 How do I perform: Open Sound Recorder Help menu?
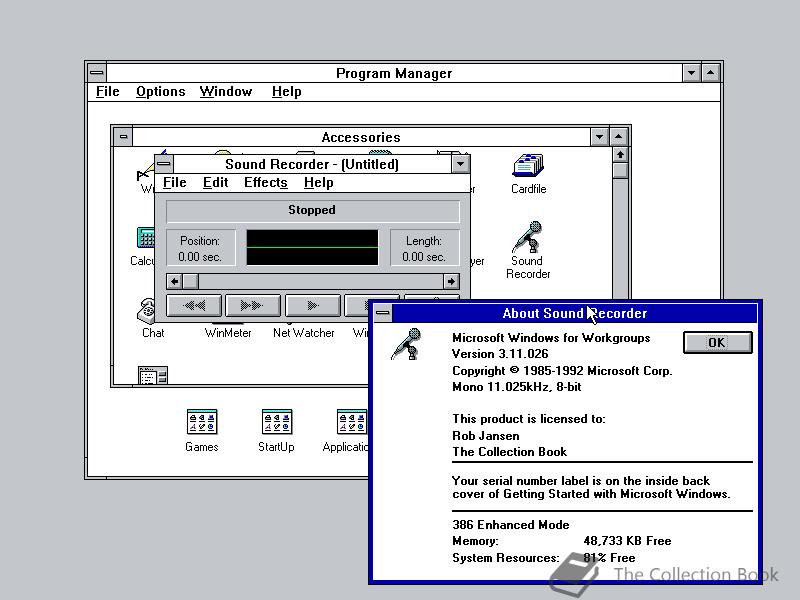pos(318,183)
